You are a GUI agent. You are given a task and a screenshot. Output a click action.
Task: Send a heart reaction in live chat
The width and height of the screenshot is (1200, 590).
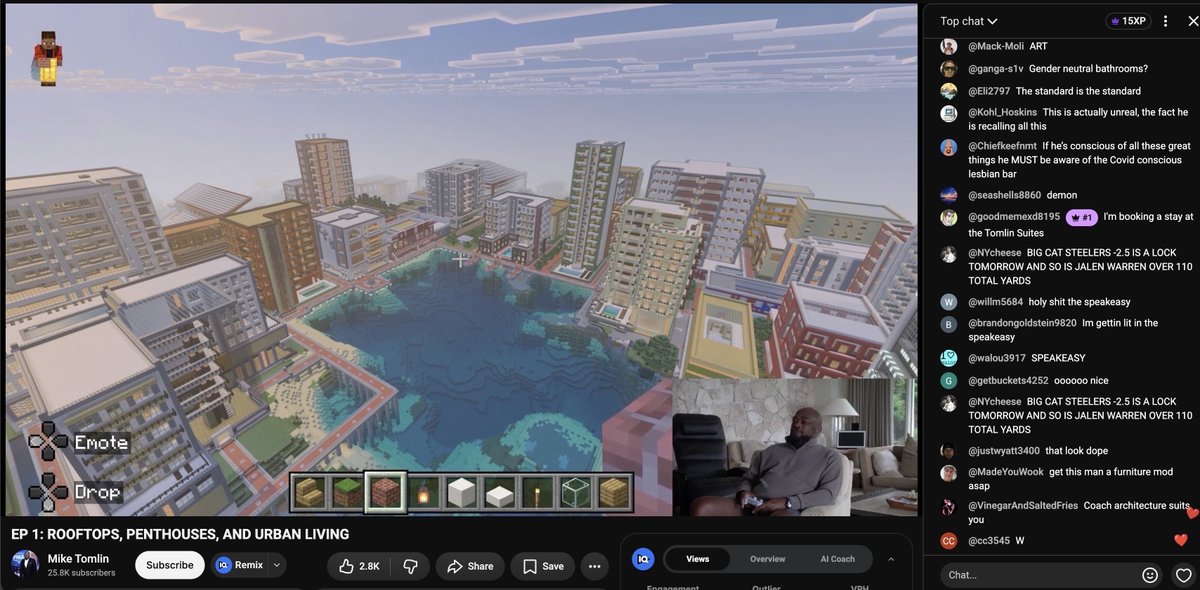pos(1184,575)
